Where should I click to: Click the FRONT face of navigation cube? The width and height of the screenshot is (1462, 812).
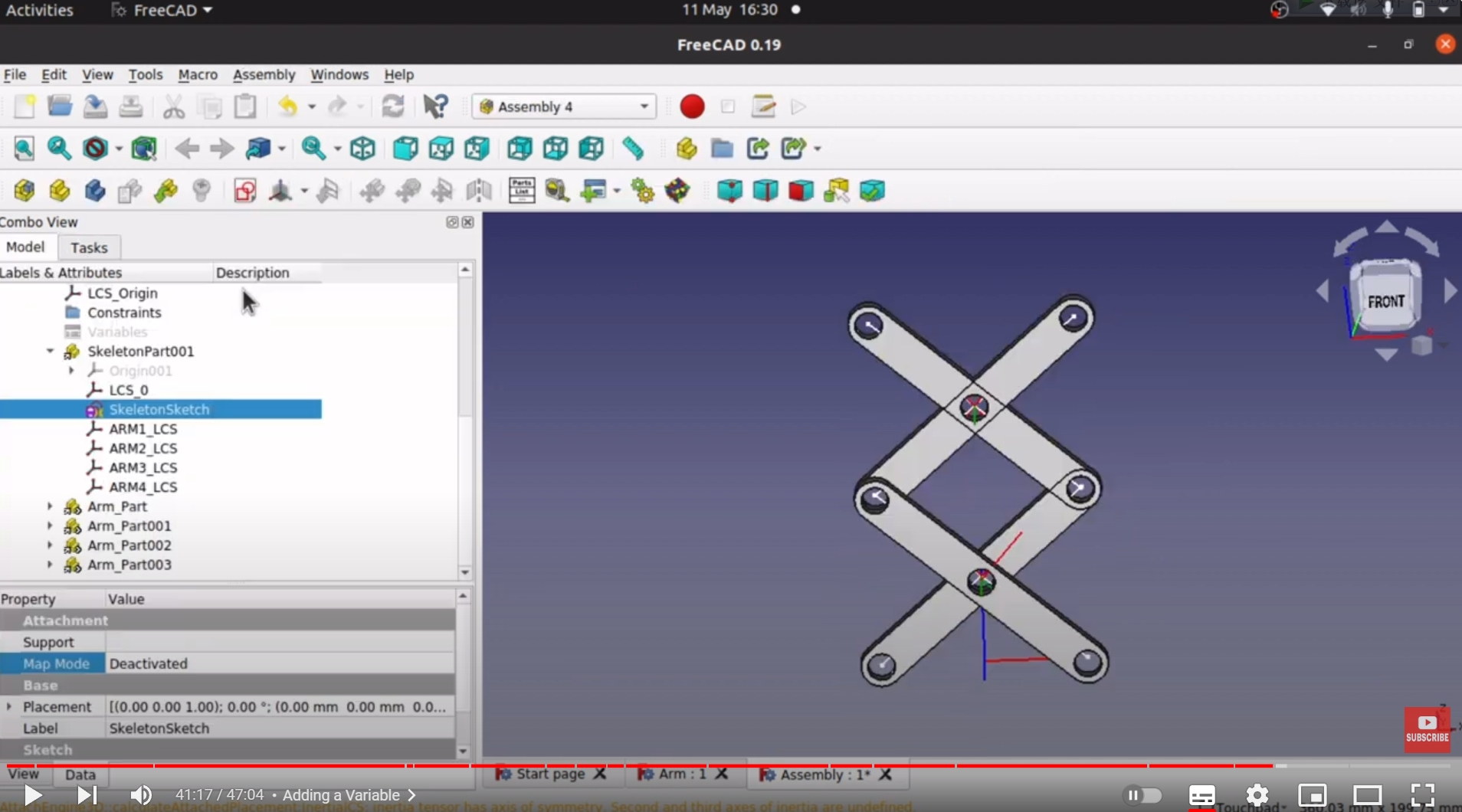(x=1385, y=302)
